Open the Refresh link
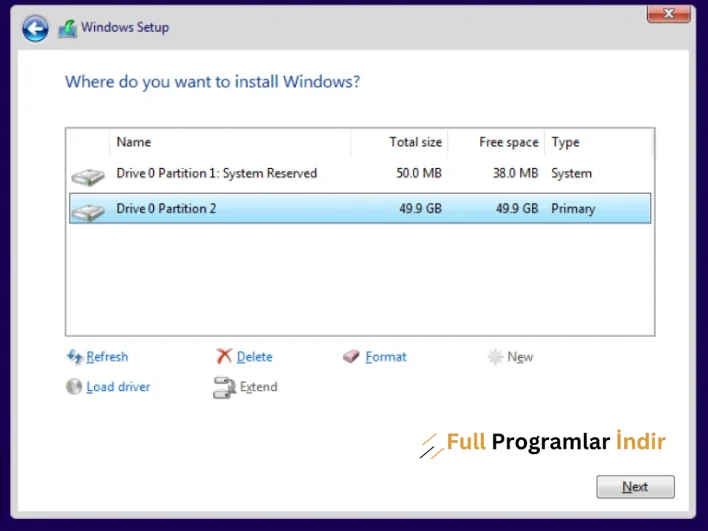The width and height of the screenshot is (708, 531). [107, 357]
